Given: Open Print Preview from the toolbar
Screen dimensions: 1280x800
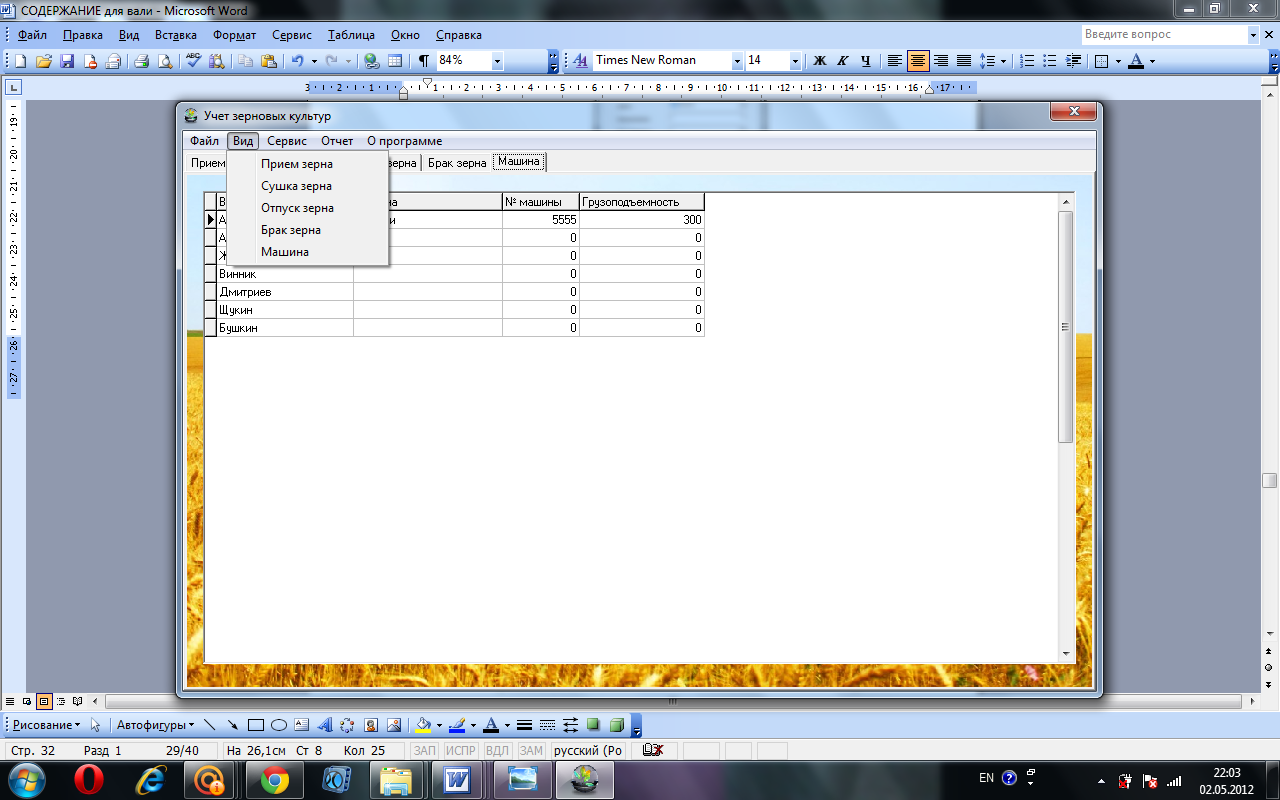Looking at the screenshot, I should pos(165,61).
